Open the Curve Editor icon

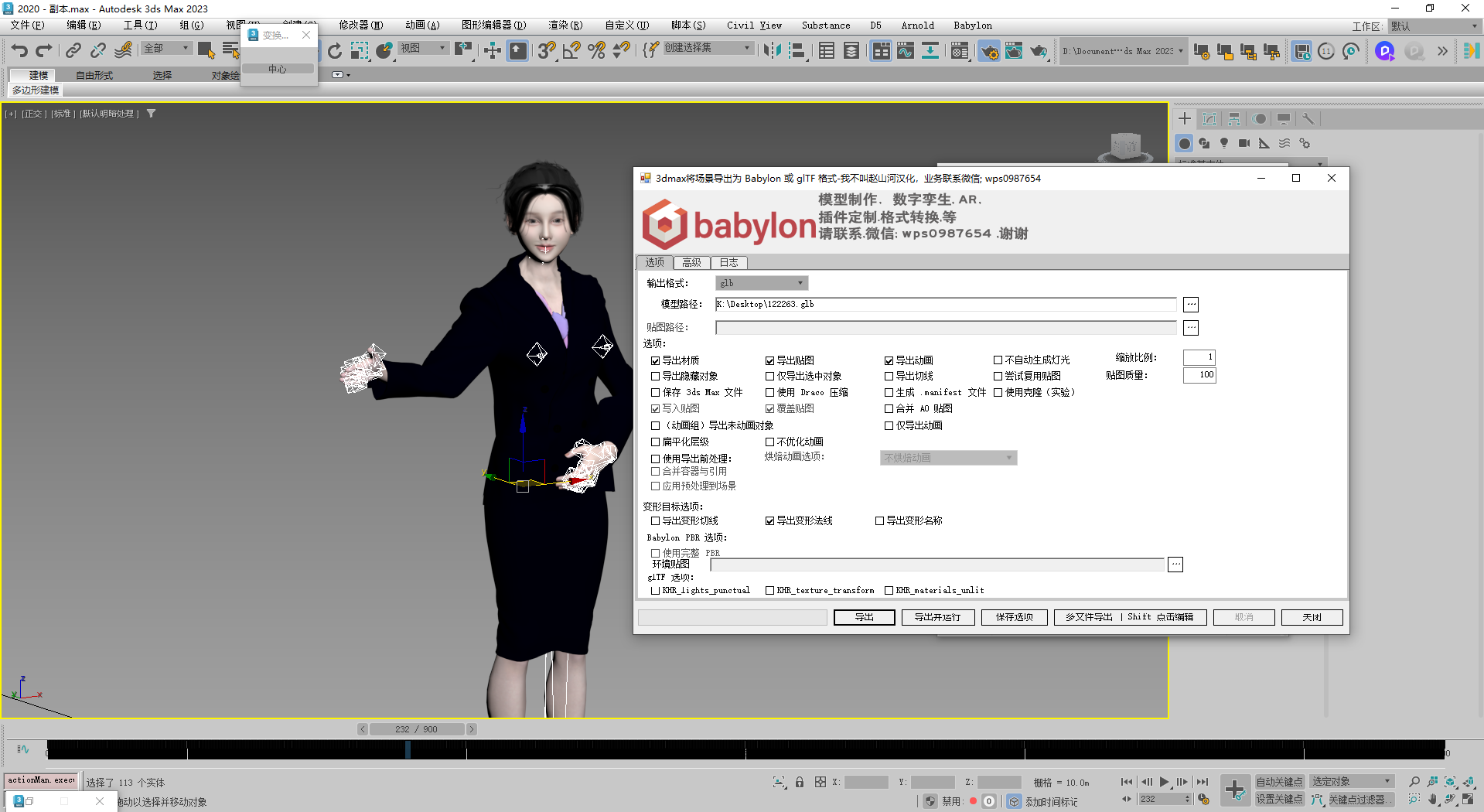click(906, 51)
